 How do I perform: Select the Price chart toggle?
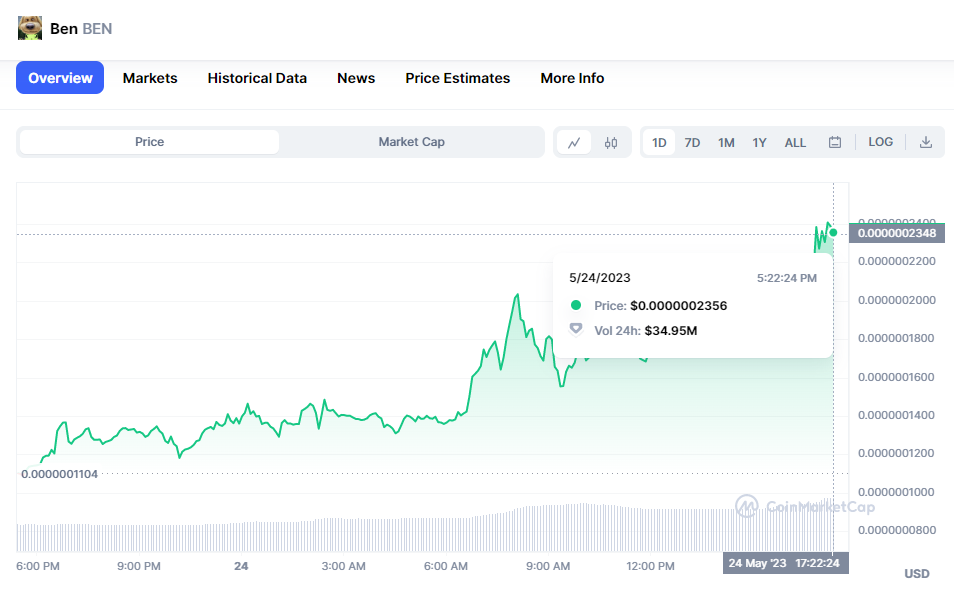(148, 142)
